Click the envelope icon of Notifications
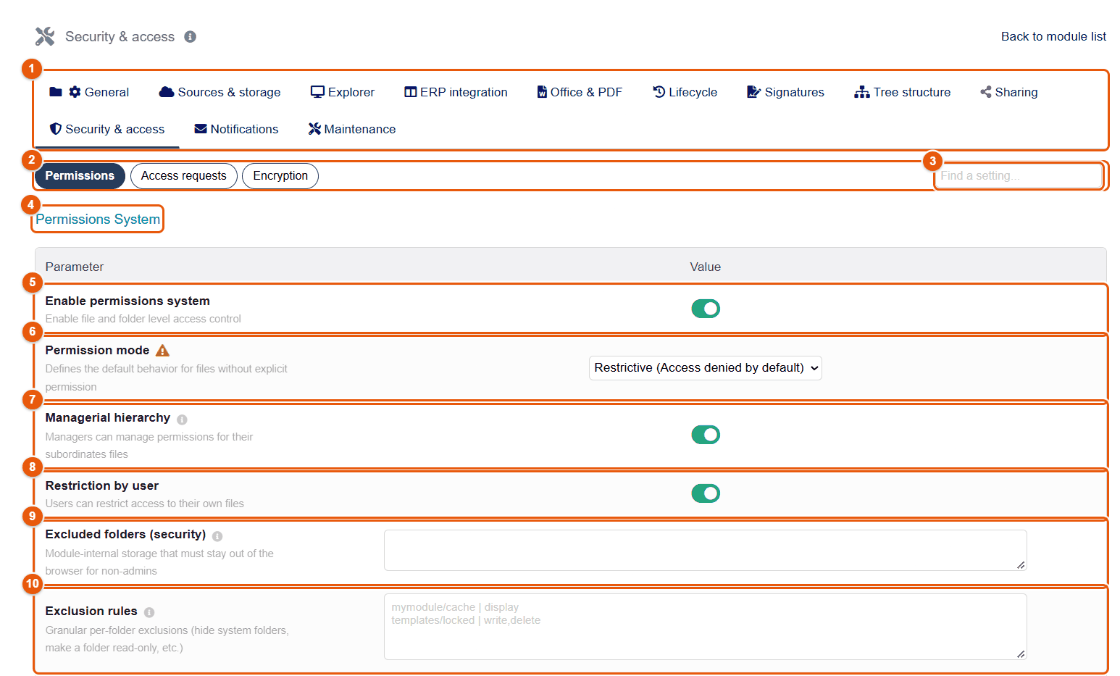This screenshot has width=1120, height=676. [201, 129]
